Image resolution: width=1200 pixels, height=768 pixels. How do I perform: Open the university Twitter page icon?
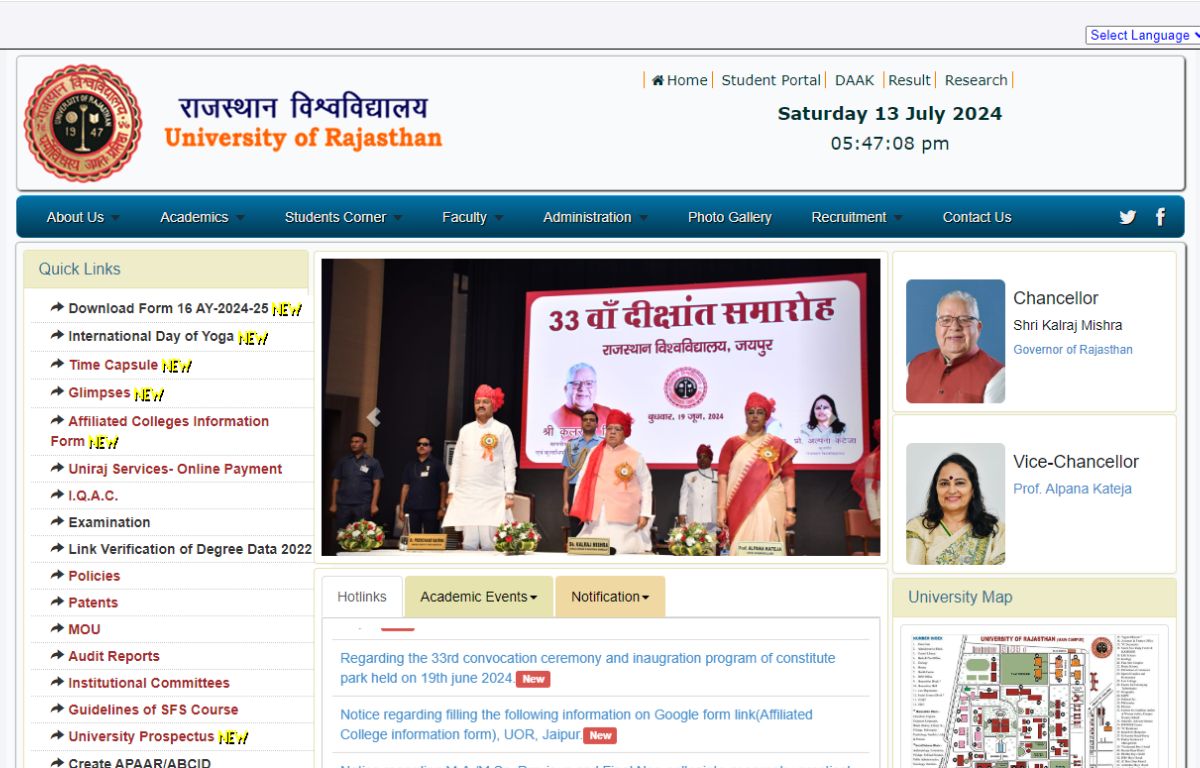[x=1128, y=217]
